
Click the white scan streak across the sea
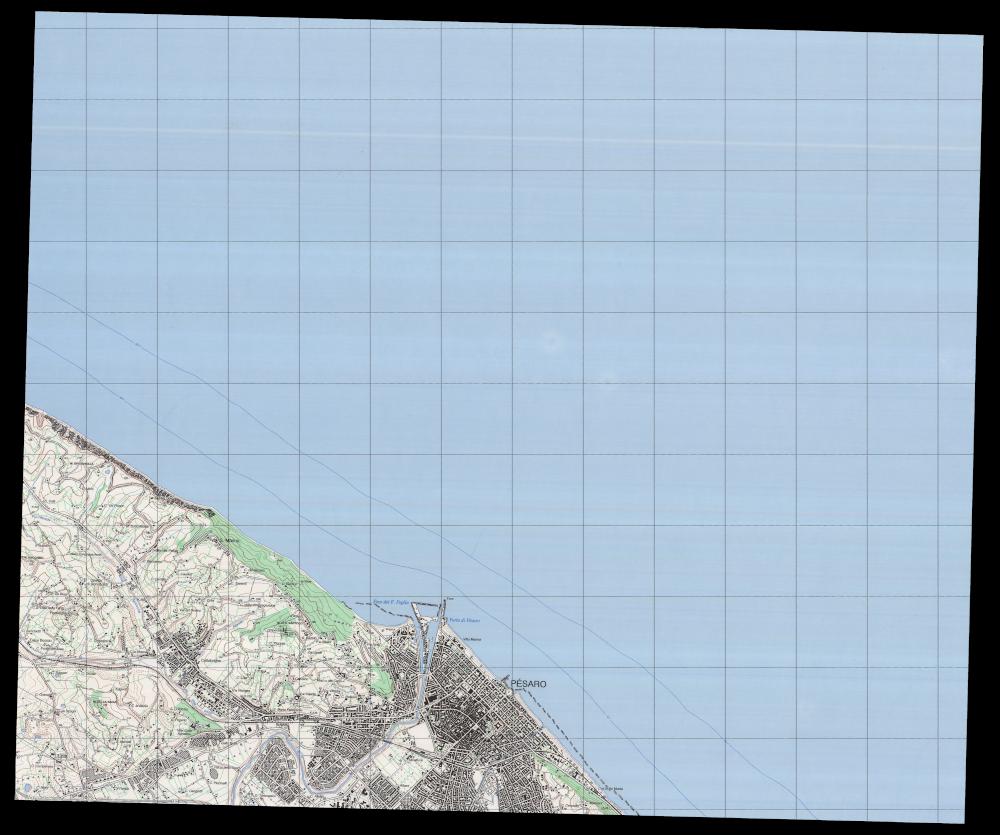pyautogui.click(x=500, y=137)
